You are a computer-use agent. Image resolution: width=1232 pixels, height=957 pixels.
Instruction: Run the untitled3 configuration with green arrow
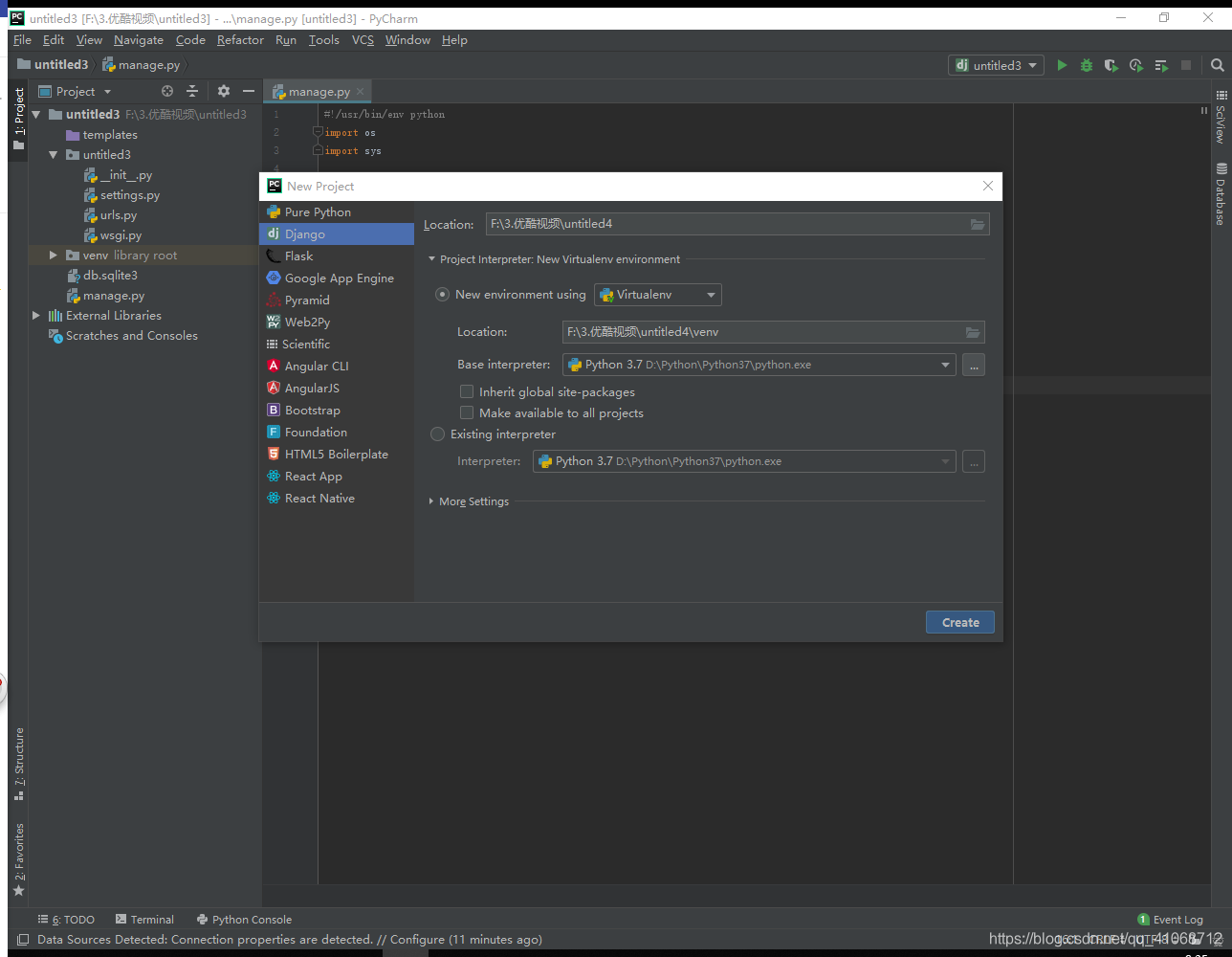[x=1062, y=65]
